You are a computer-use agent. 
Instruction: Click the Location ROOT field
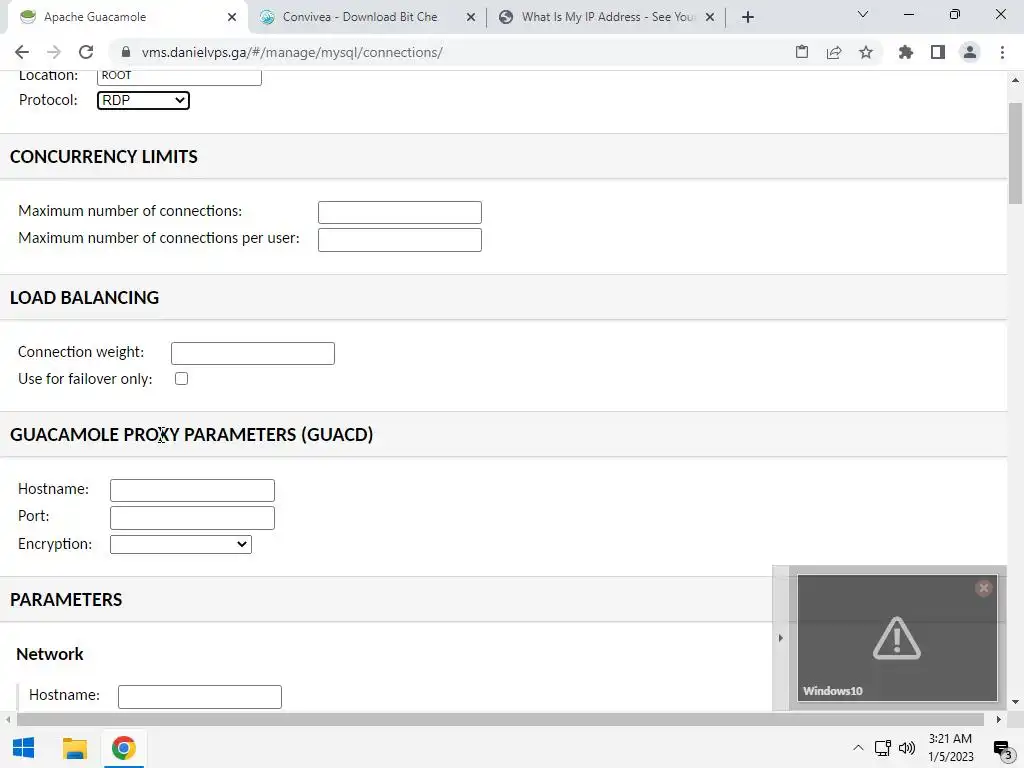pos(179,76)
